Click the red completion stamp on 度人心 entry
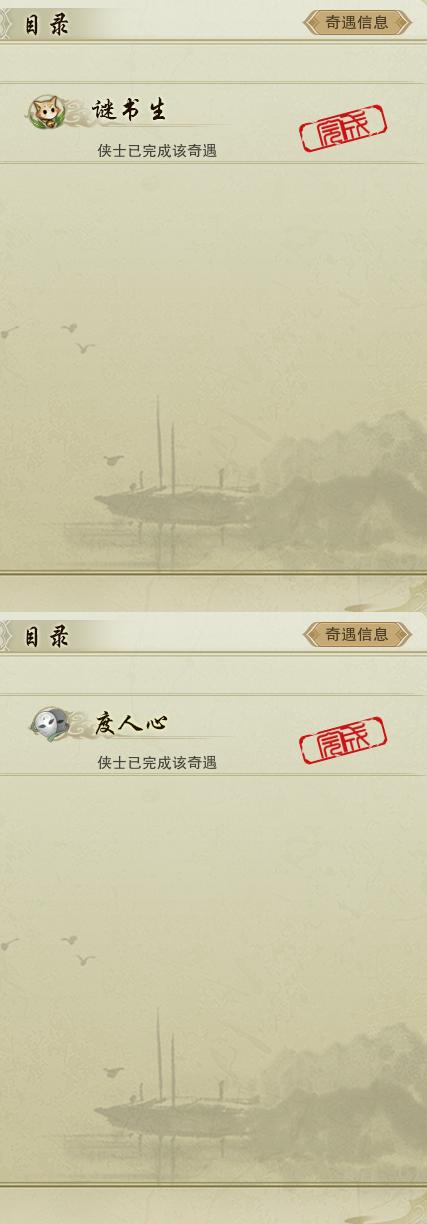The width and height of the screenshot is (427, 1224). tap(343, 740)
